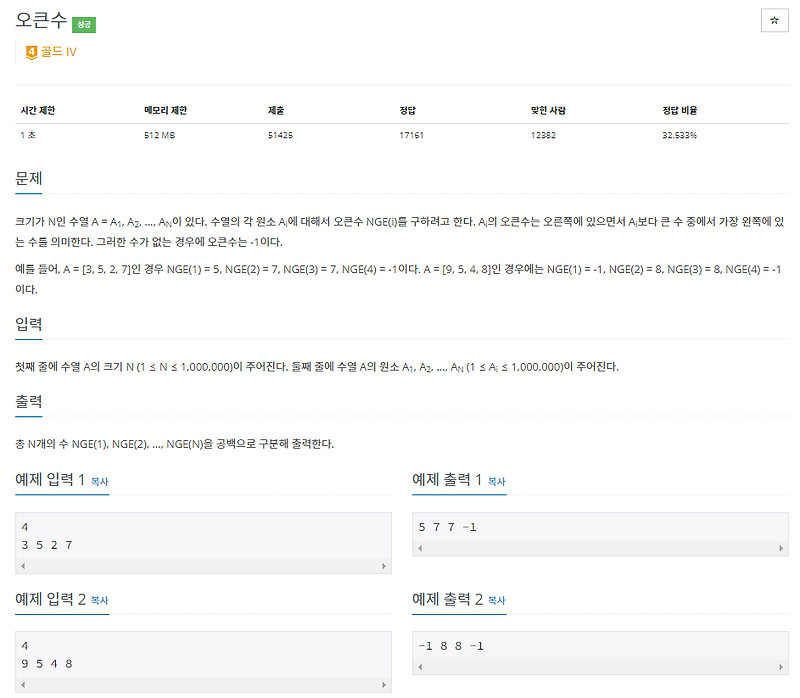Click the 입력 section heading

pyautogui.click(x=25, y=325)
